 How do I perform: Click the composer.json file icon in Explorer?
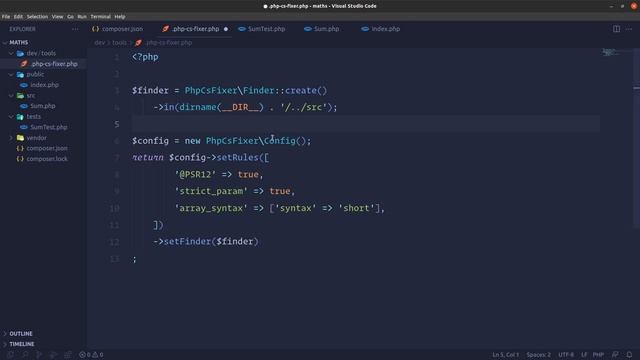pos(20,149)
